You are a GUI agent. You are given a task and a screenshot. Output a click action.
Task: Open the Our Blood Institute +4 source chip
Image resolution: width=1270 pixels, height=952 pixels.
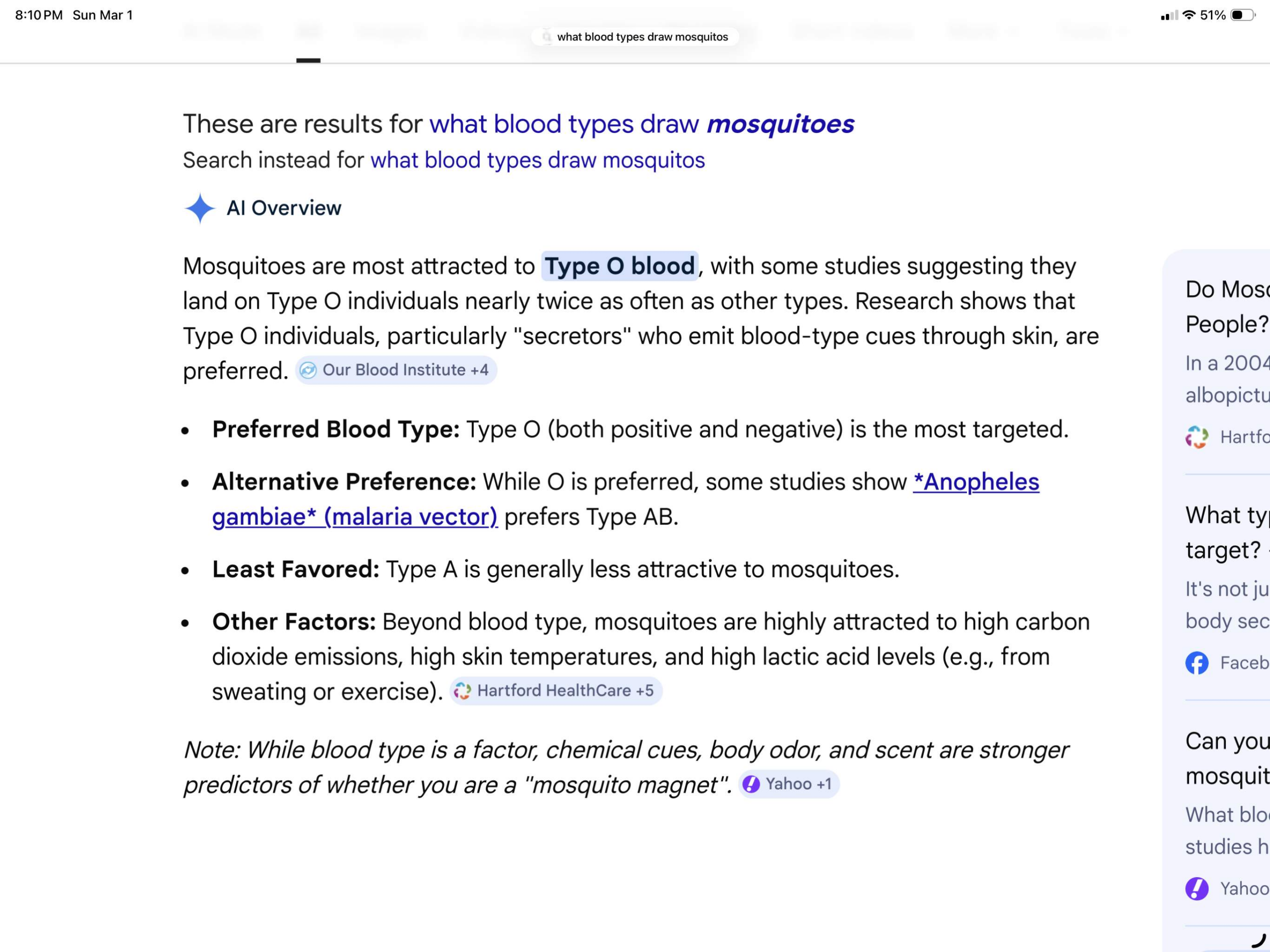click(x=396, y=370)
